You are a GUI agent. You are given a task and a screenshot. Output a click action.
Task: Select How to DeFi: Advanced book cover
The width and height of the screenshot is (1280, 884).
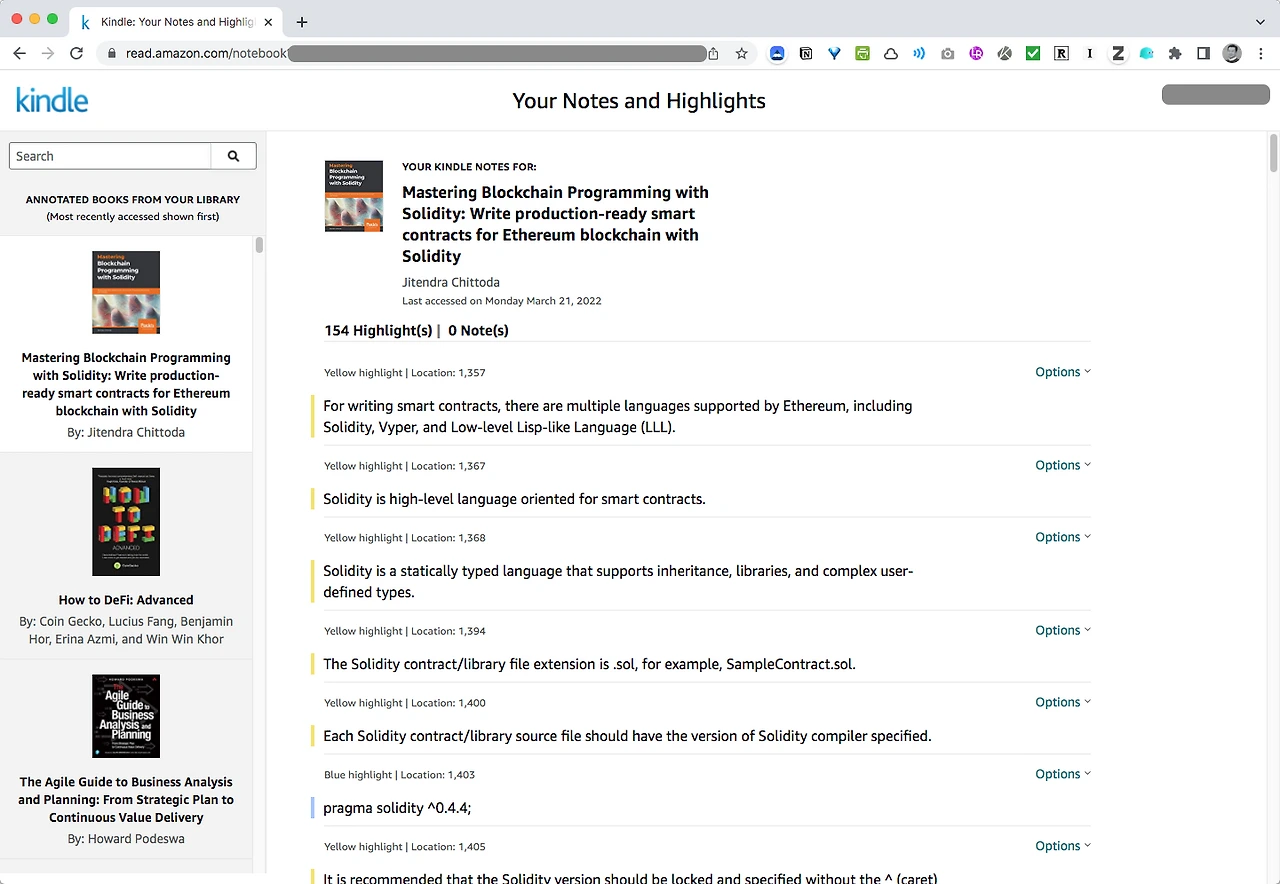126,522
